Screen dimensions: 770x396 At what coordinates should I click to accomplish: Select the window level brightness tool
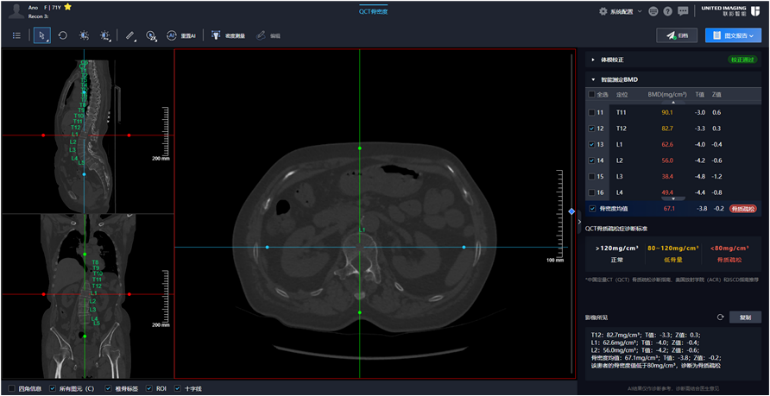[84, 35]
